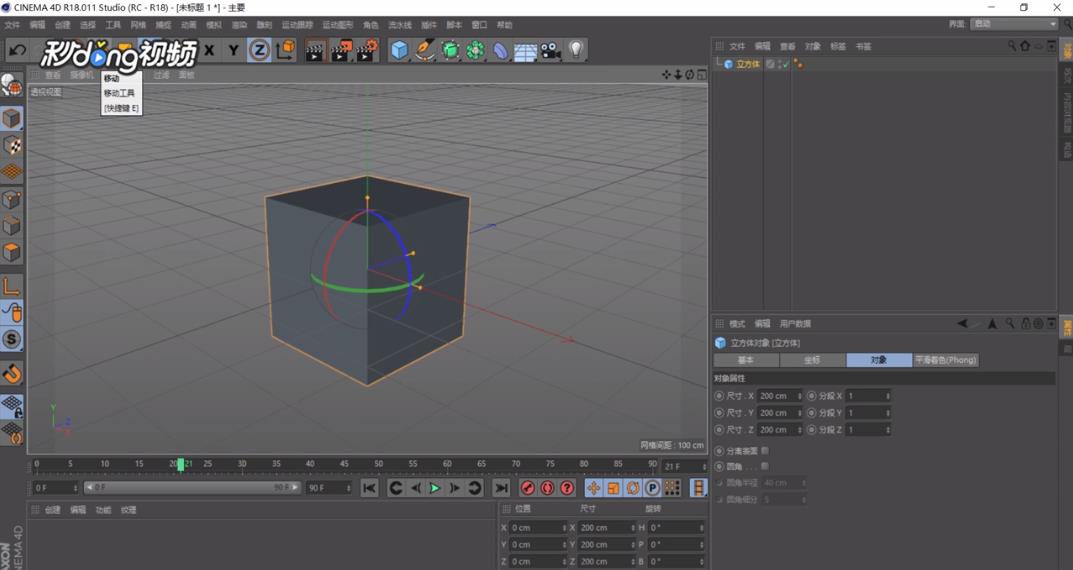The height and width of the screenshot is (570, 1073).
Task: Click Record Active Objects red button
Action: (528, 488)
